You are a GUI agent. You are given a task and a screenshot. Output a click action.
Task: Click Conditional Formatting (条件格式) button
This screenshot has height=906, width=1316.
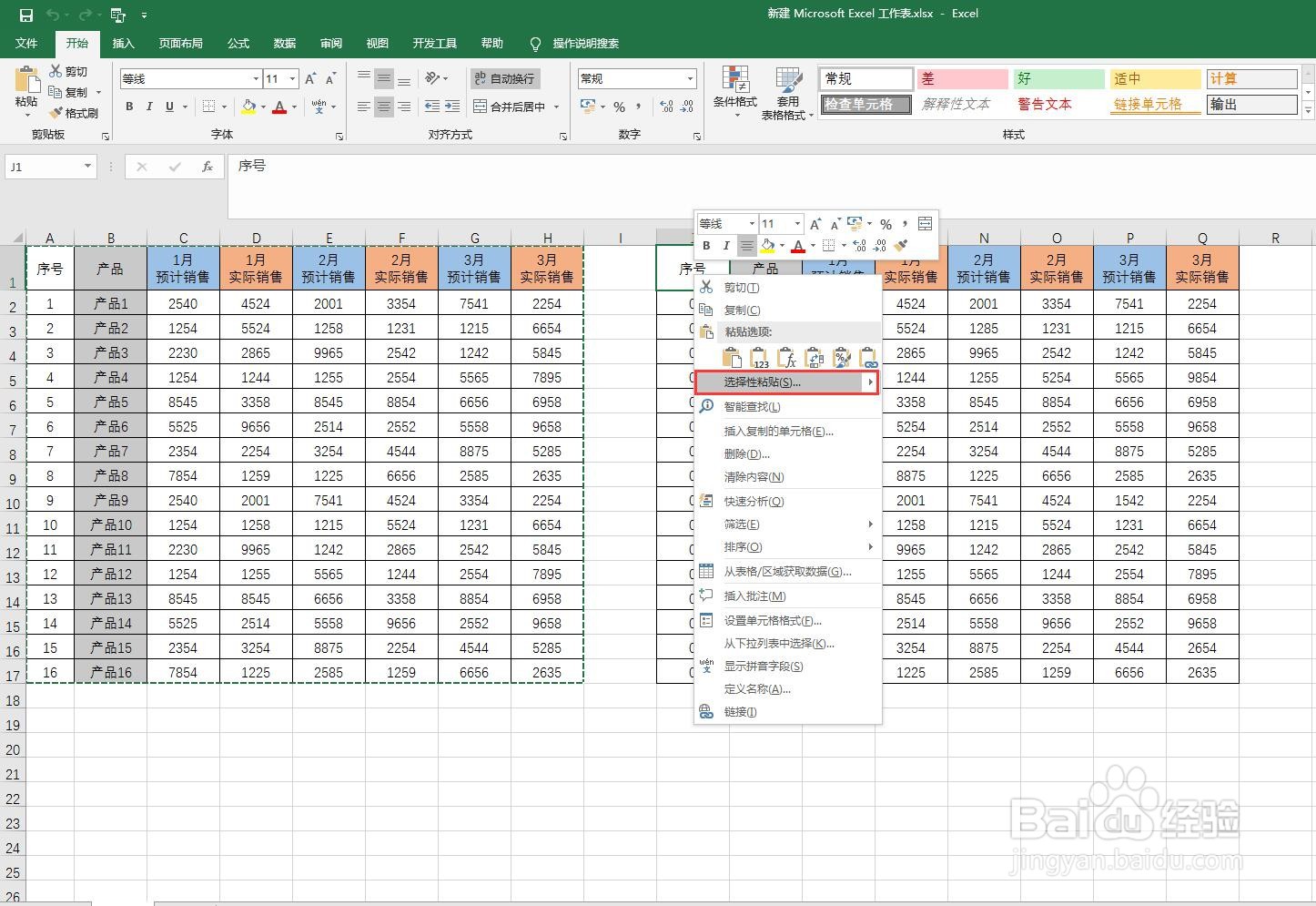(x=734, y=92)
